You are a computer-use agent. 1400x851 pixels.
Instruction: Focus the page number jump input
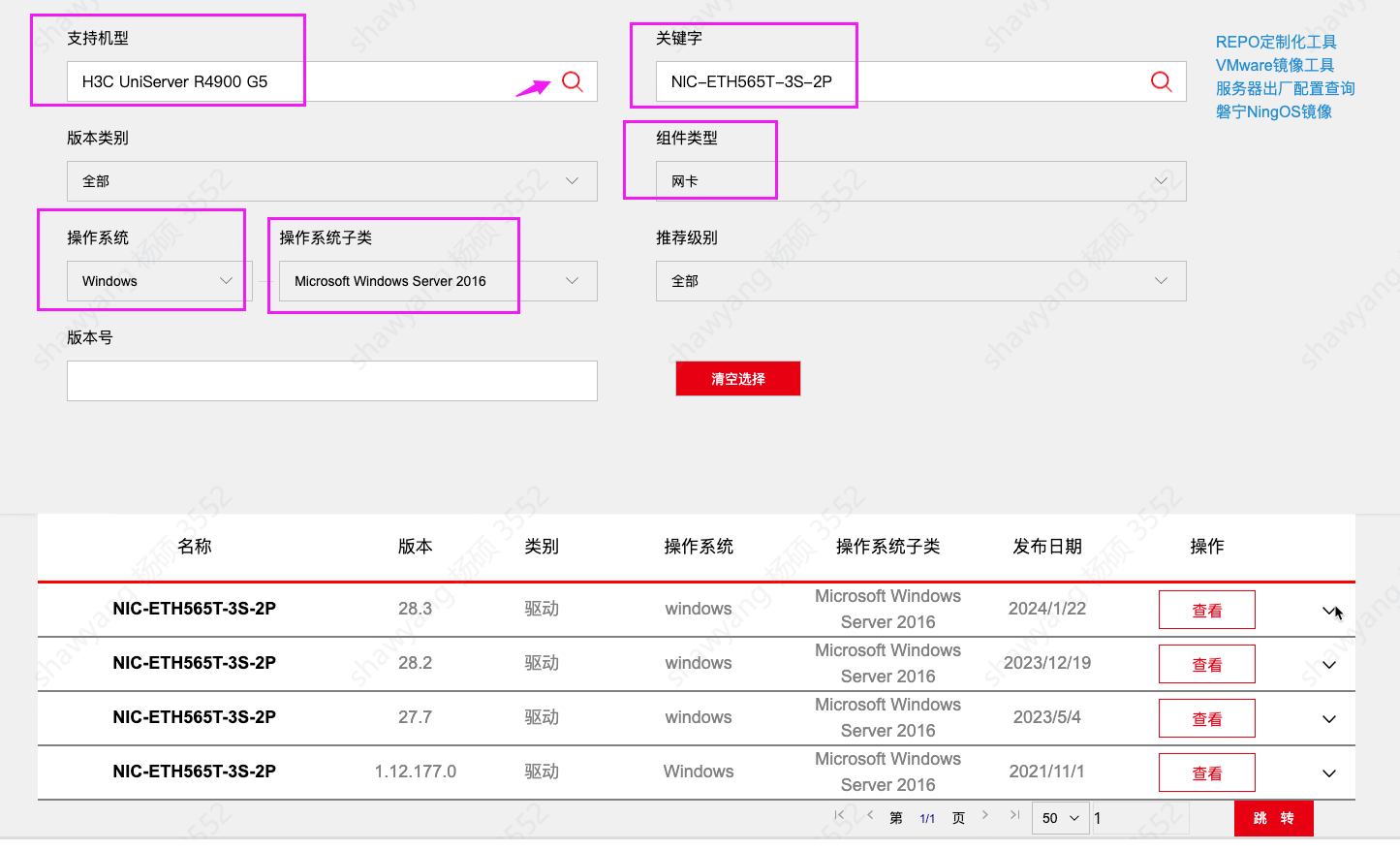[1139, 818]
